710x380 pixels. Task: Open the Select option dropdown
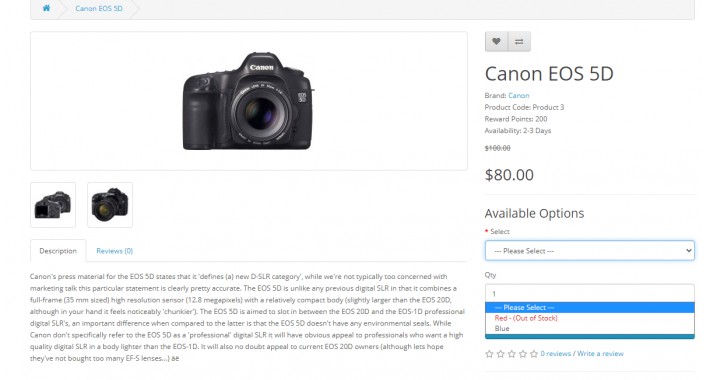(590, 250)
